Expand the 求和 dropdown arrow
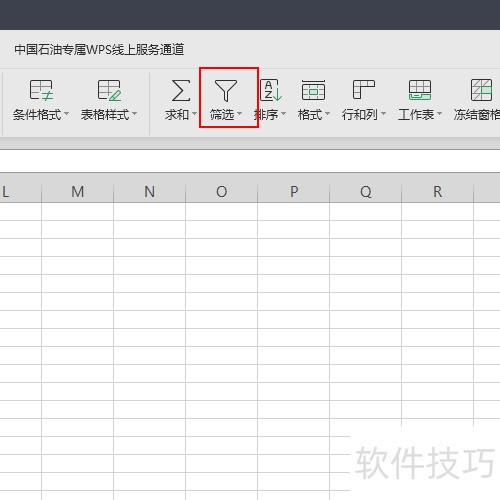This screenshot has height=500, width=500. click(x=194, y=114)
